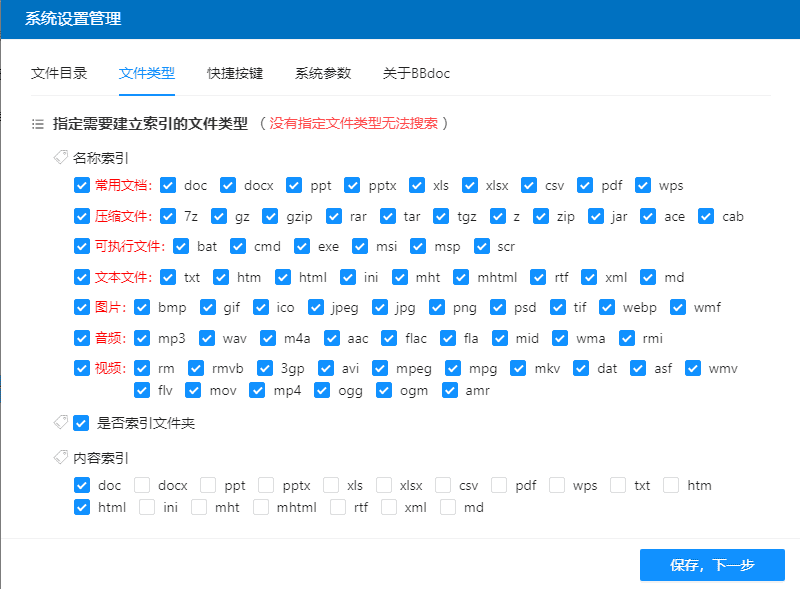
Task: Toggle the bmp checkbox
Action: coord(142,307)
